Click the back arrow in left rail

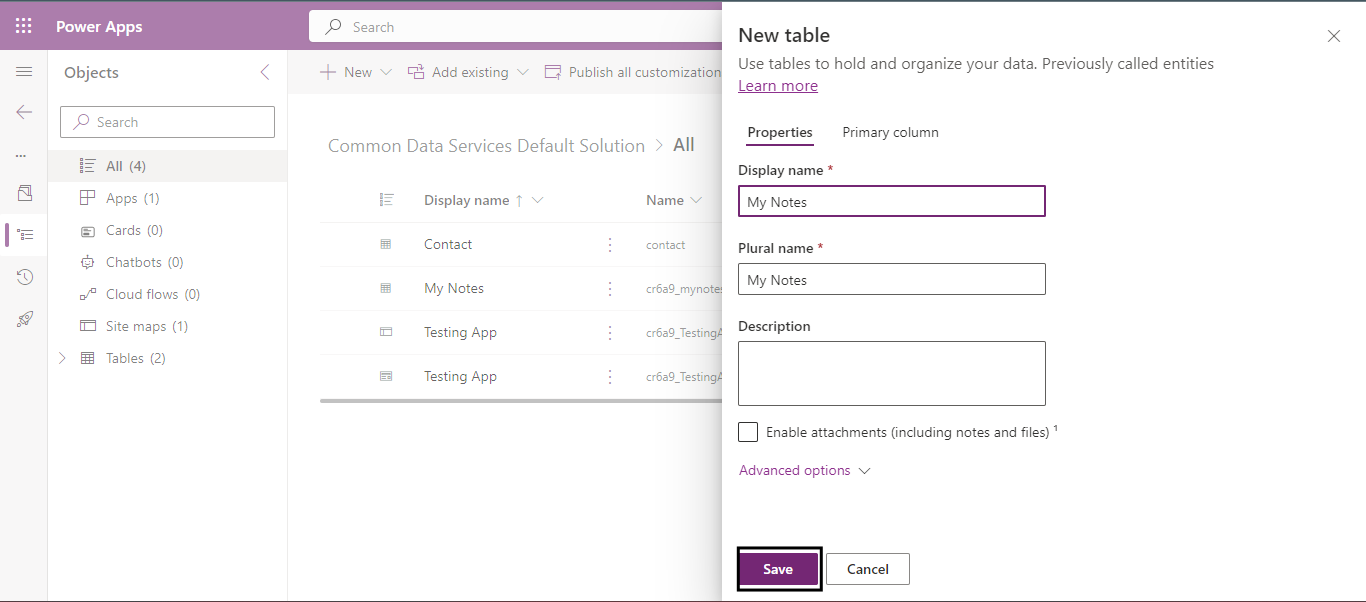click(24, 112)
